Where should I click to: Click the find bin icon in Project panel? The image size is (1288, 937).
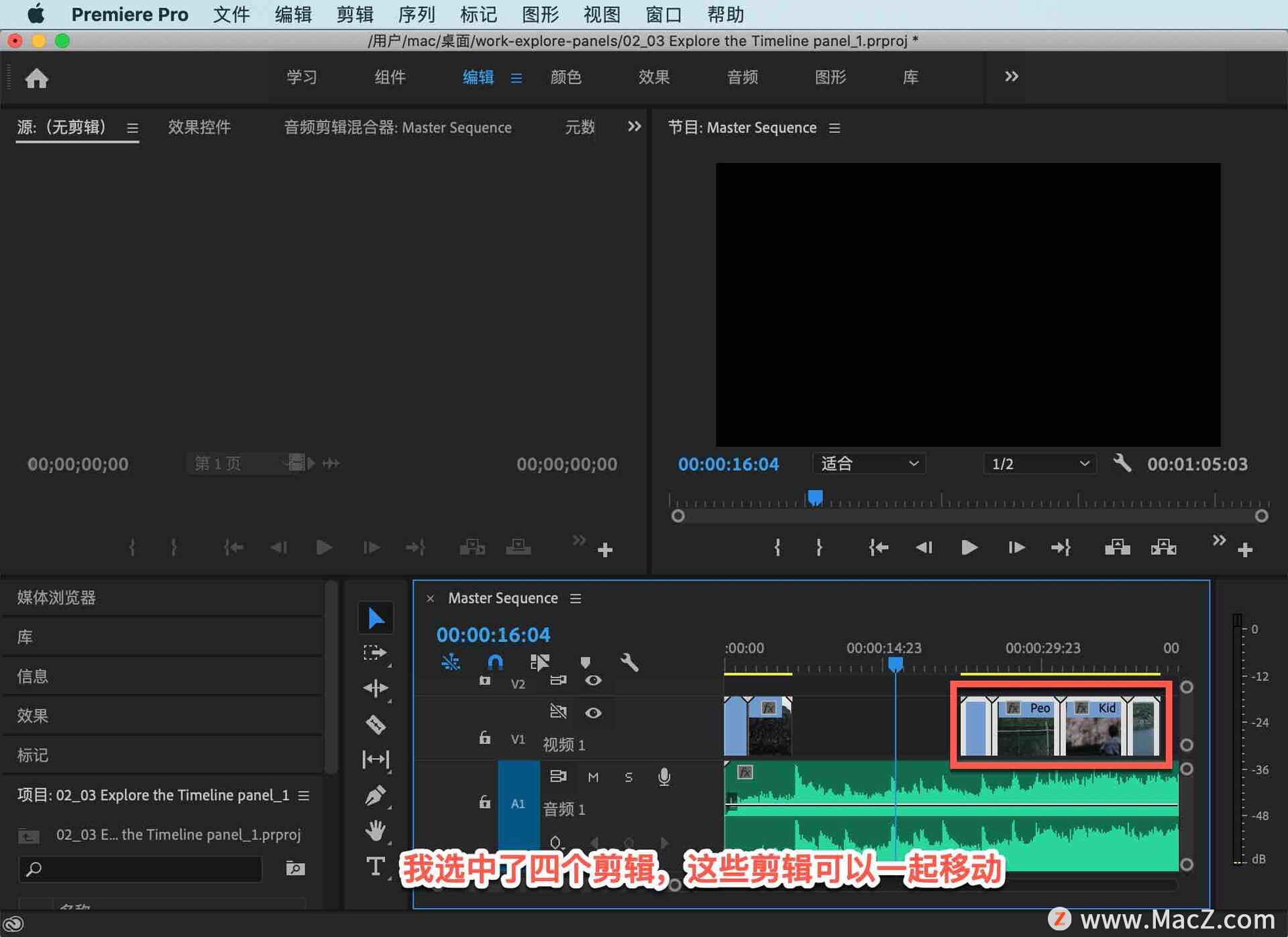coord(295,868)
